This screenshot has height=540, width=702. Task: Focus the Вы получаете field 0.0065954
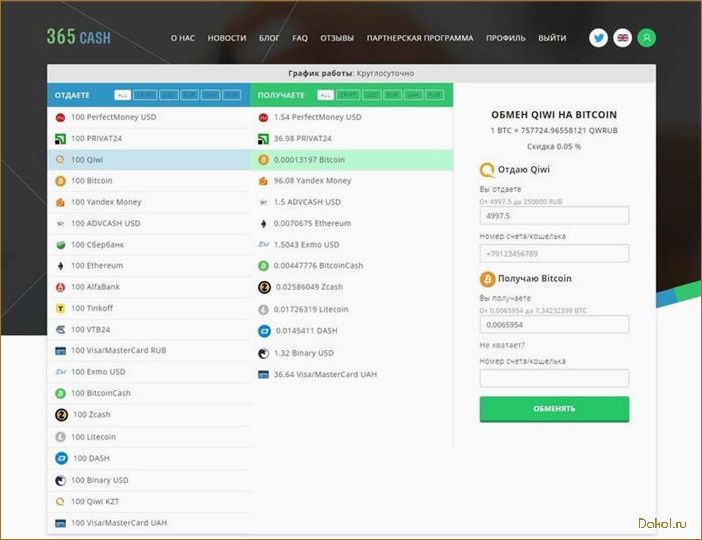pyautogui.click(x=554, y=325)
